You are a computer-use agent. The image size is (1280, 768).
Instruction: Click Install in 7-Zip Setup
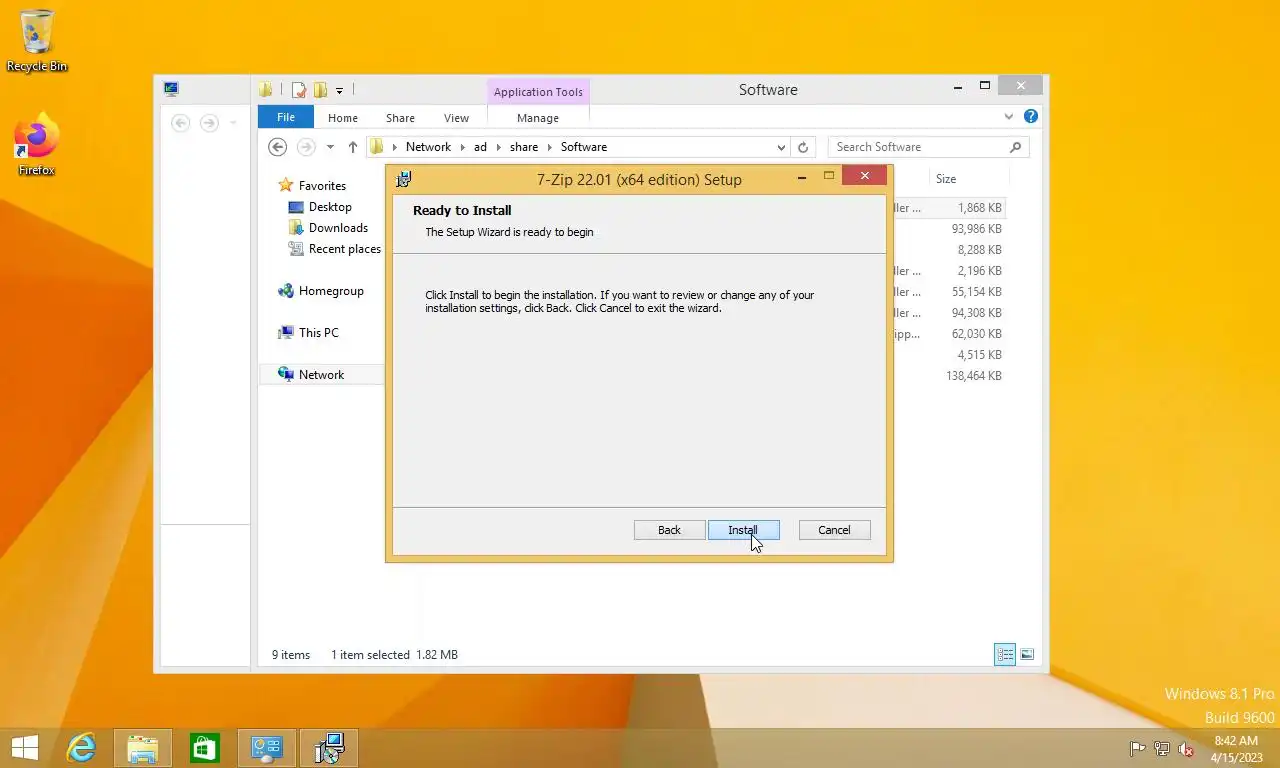(x=743, y=530)
